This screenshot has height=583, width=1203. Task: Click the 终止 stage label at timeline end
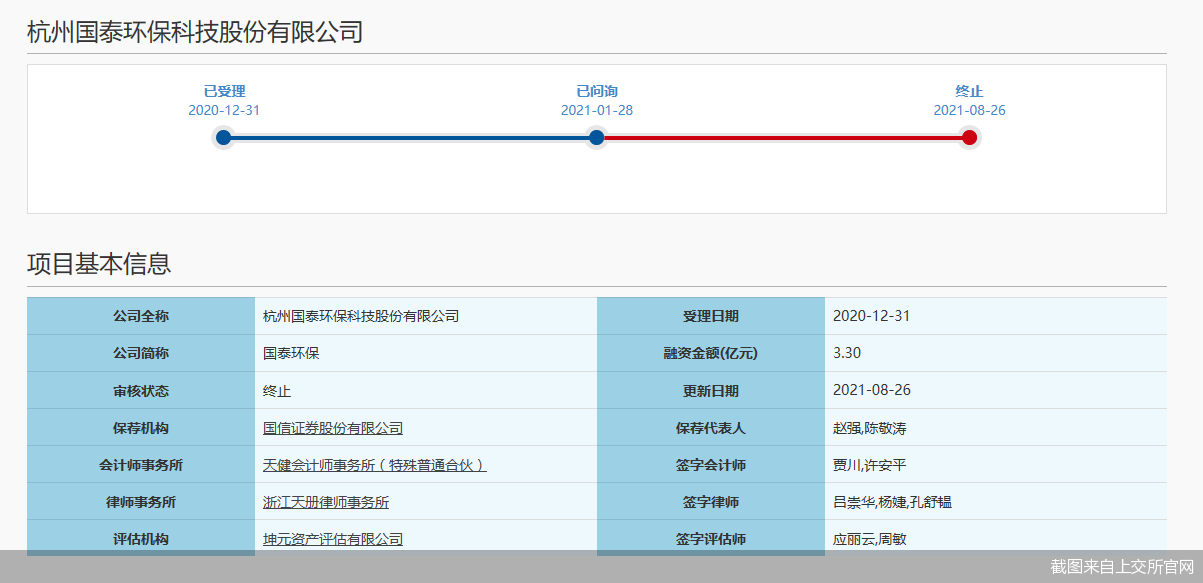(970, 91)
